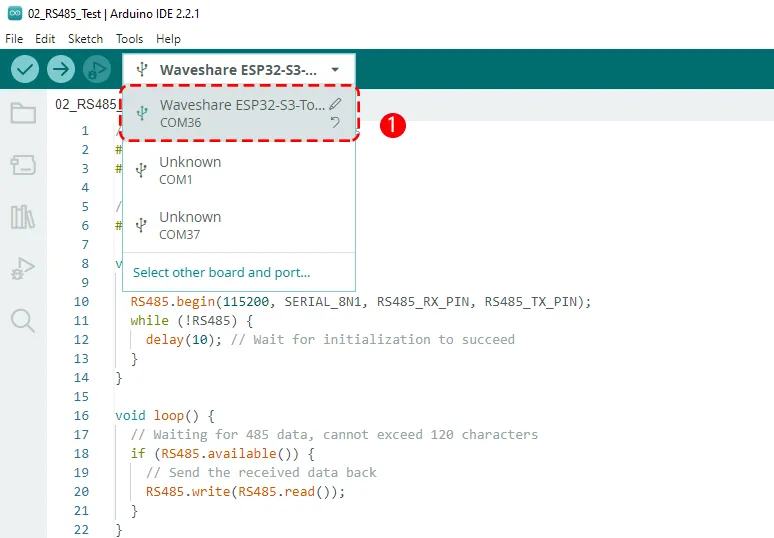The width and height of the screenshot is (774, 538).
Task: Click the Start Debugging toolbar icon
Action: coord(97,69)
